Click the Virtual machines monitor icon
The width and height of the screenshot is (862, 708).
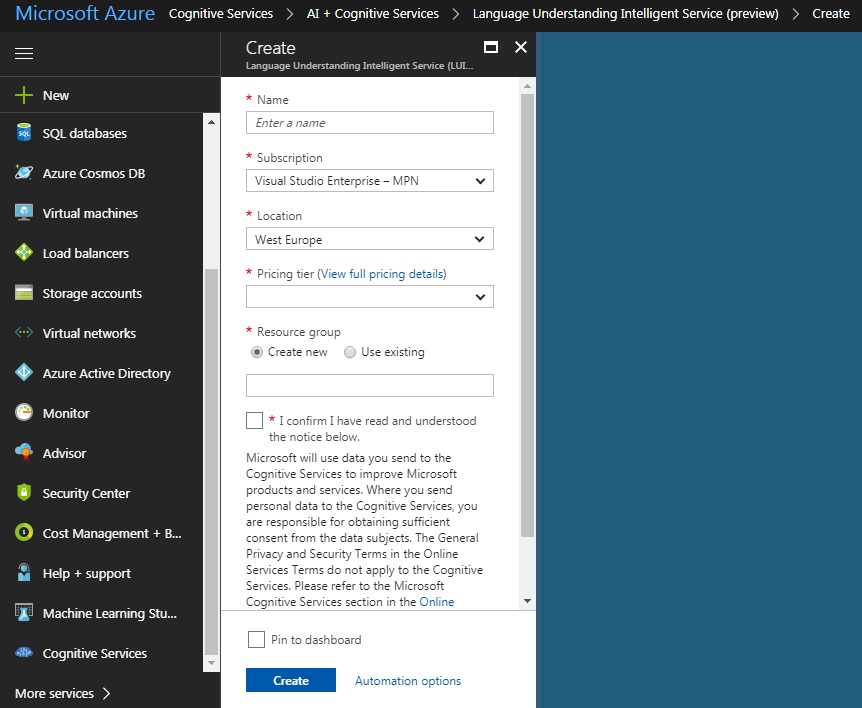24,213
